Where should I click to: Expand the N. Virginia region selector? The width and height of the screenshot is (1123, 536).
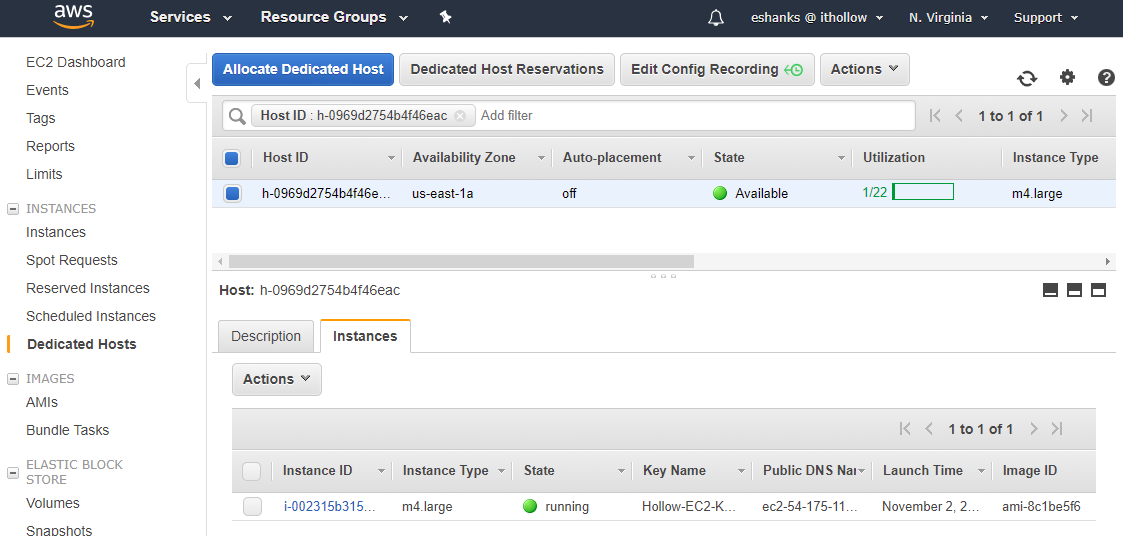coord(948,18)
